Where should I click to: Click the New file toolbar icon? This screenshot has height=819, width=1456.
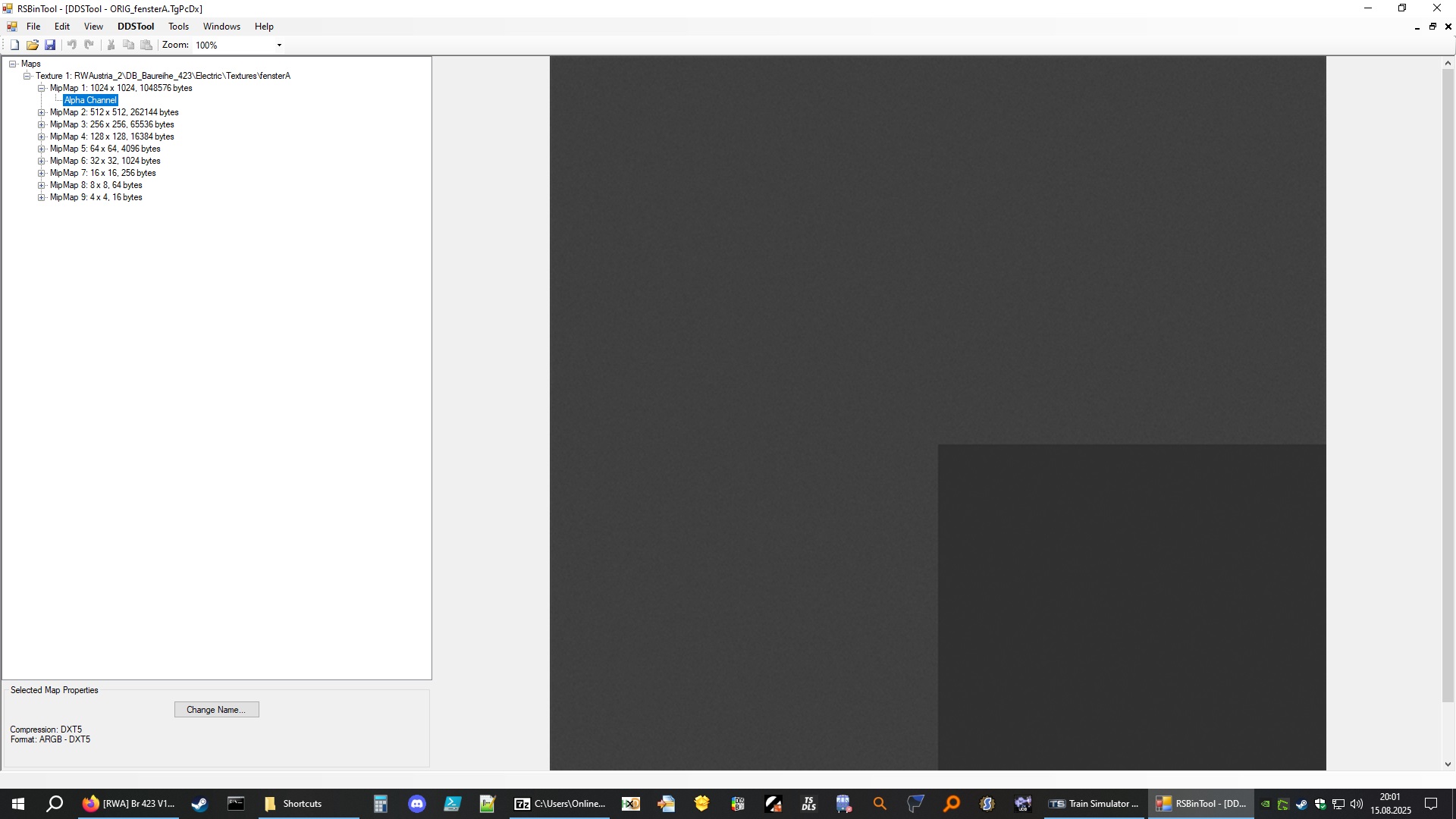click(x=14, y=45)
